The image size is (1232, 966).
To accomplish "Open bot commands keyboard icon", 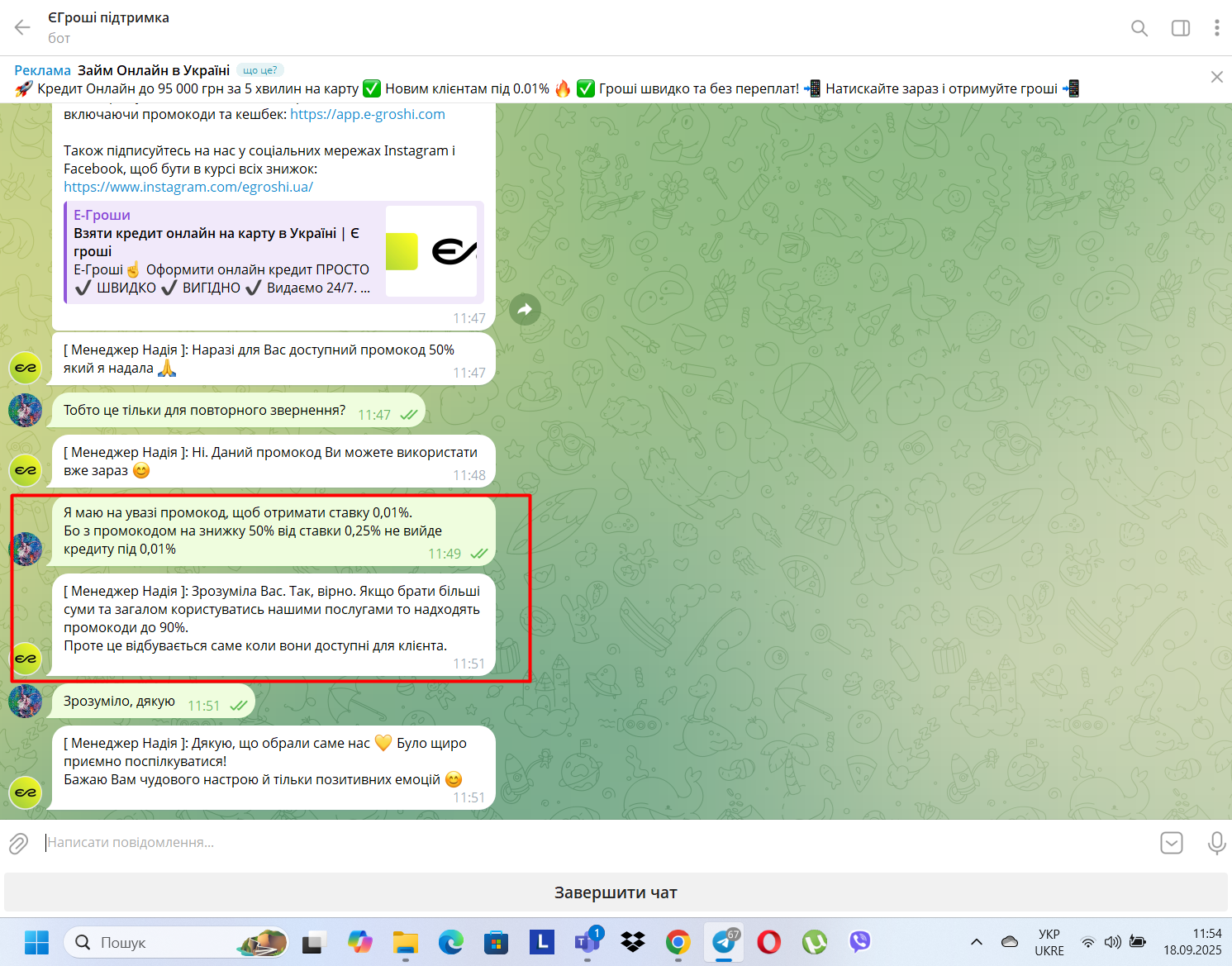I will (1172, 843).
